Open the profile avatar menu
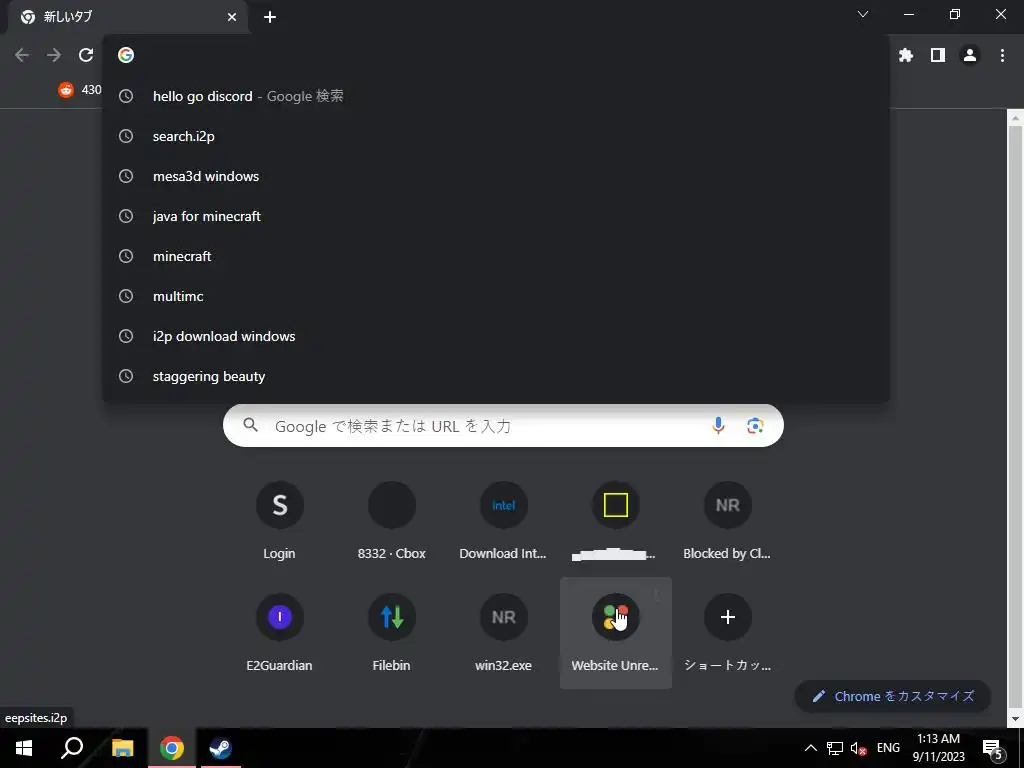 970,56
